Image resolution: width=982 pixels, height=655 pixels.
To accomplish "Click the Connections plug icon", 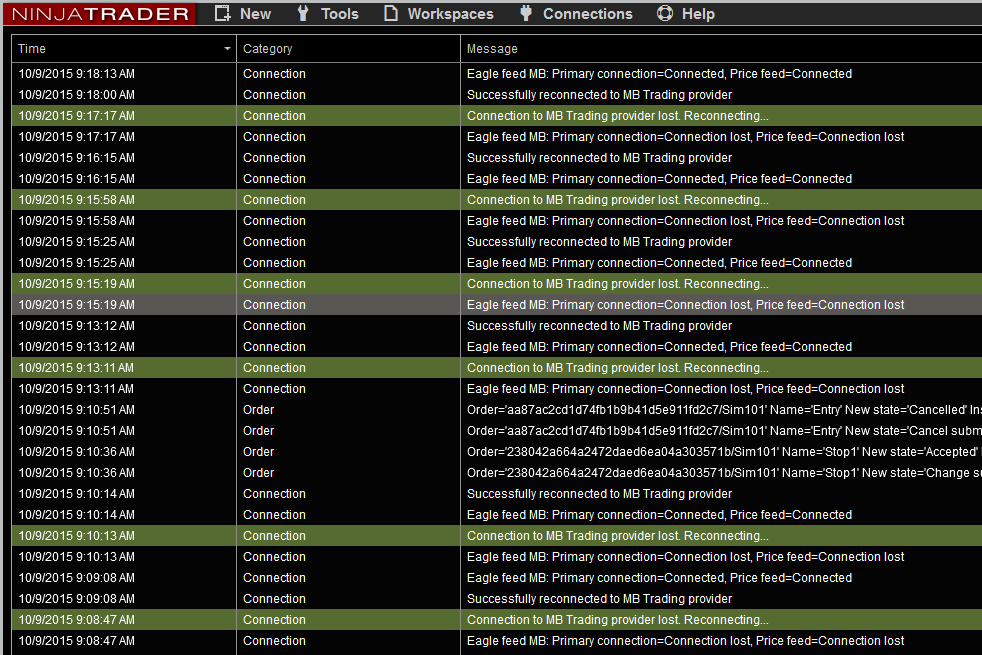I will tap(526, 13).
